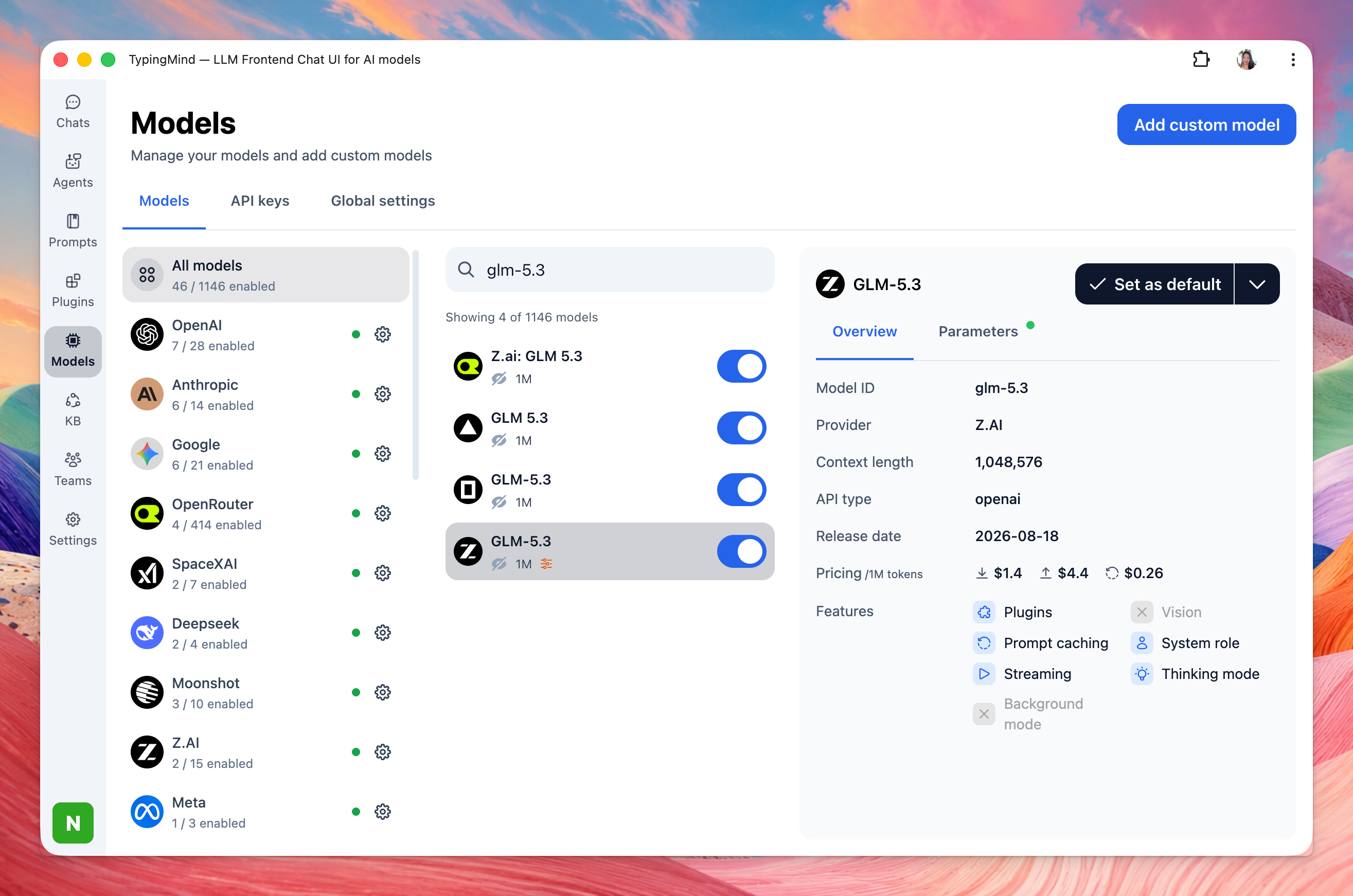Click the Thinking mode feature icon
The width and height of the screenshot is (1353, 896).
coord(1142,674)
